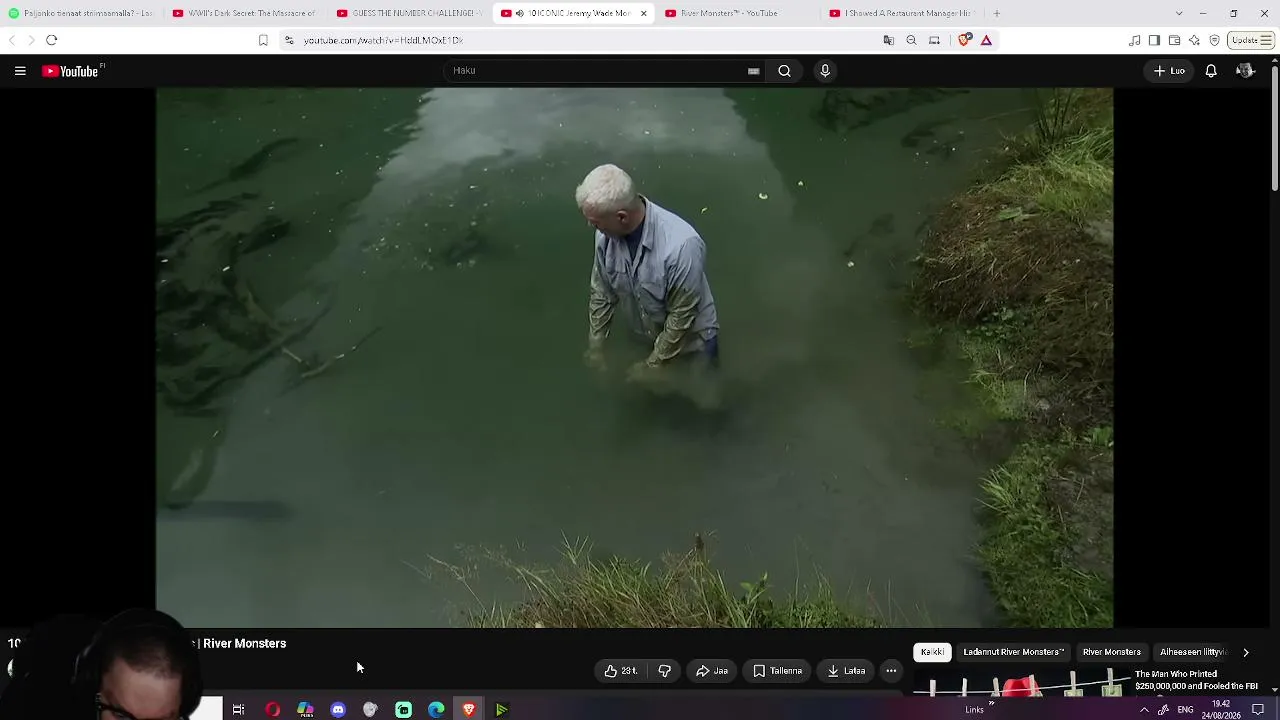Open the ENG language indicator
Viewport: 1280px width, 720px height.
(1185, 710)
